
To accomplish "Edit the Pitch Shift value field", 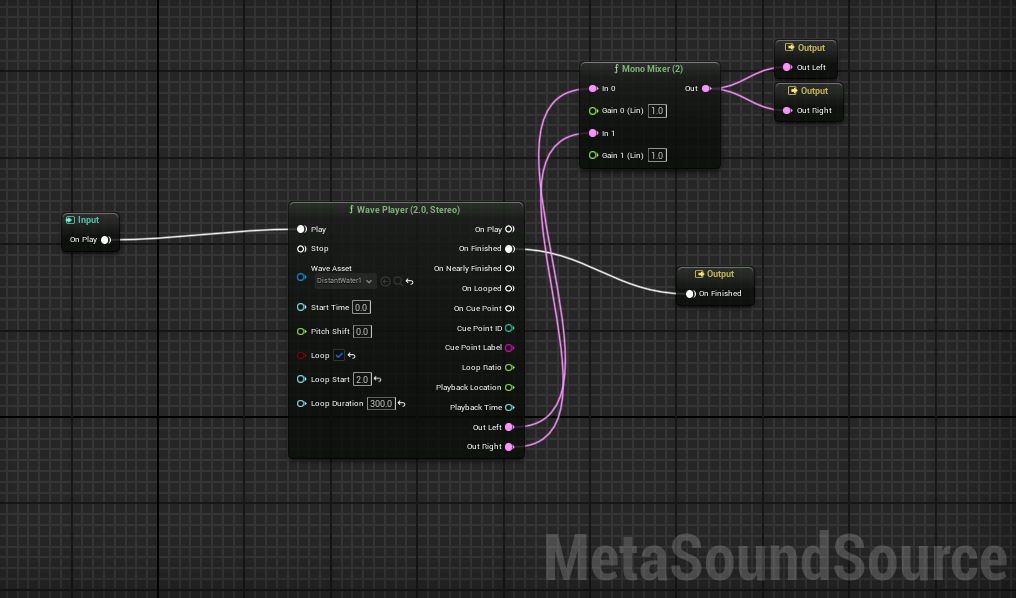I will pyautogui.click(x=361, y=331).
